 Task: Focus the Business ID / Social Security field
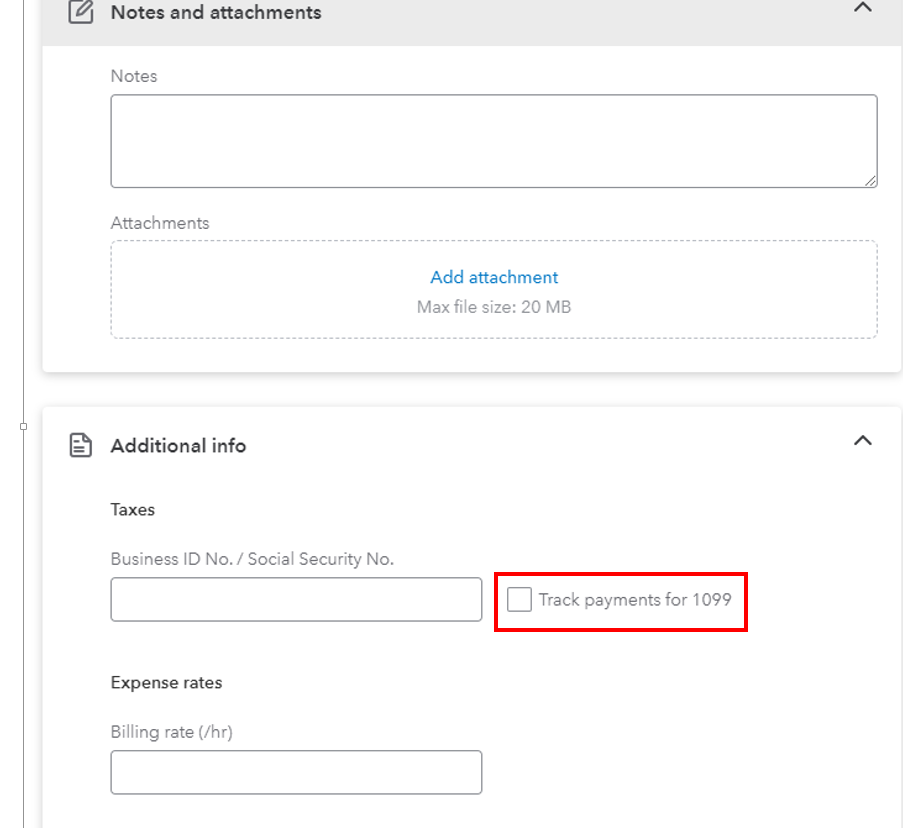tap(296, 599)
